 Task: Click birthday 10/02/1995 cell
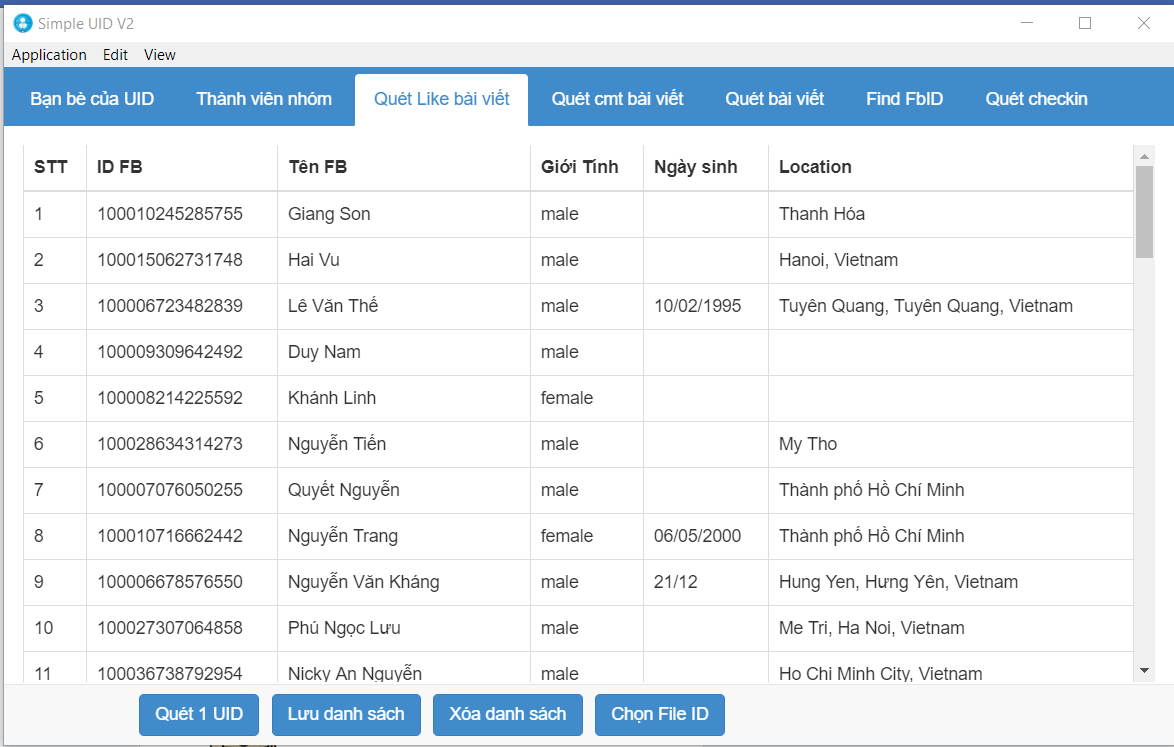(x=706, y=307)
